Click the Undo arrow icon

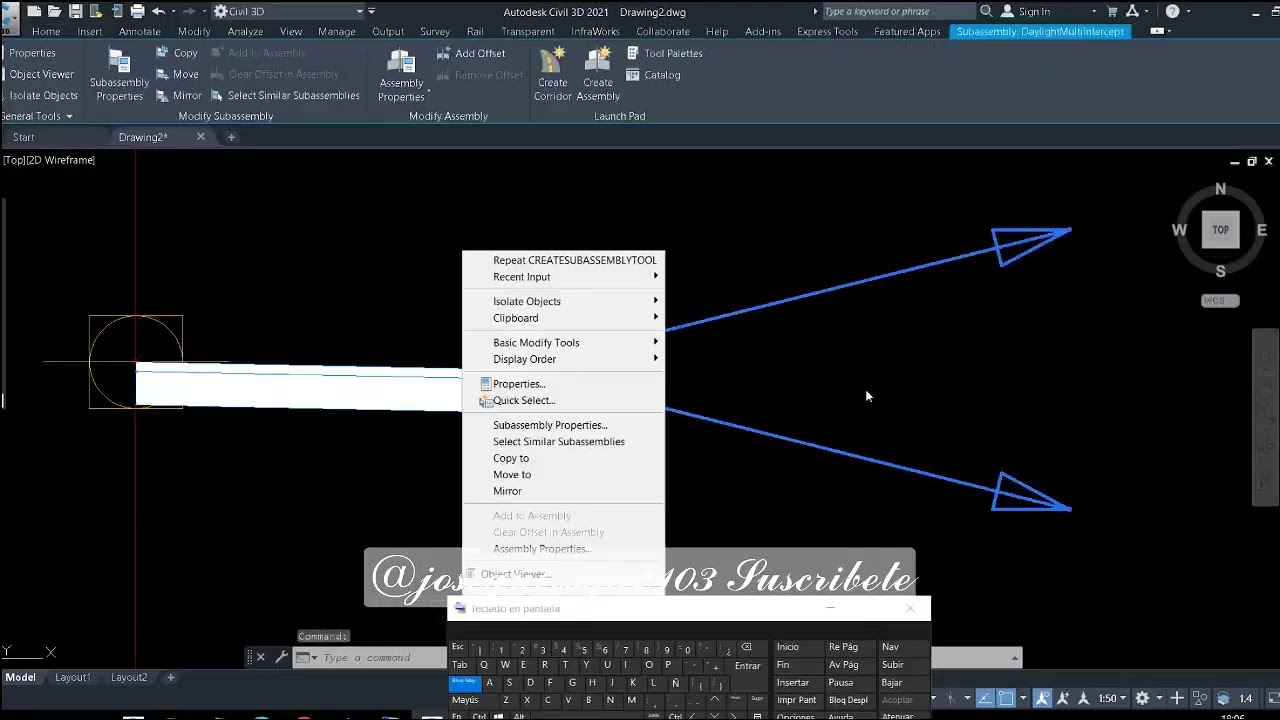(158, 11)
